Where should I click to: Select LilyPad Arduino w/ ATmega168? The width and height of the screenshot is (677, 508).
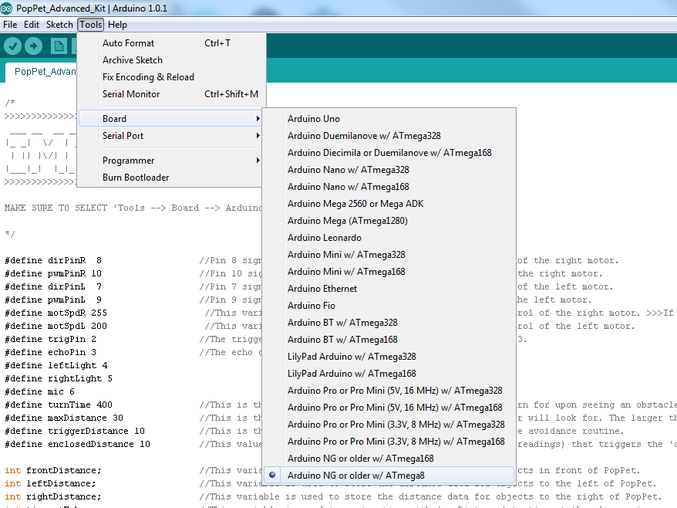tap(389, 373)
